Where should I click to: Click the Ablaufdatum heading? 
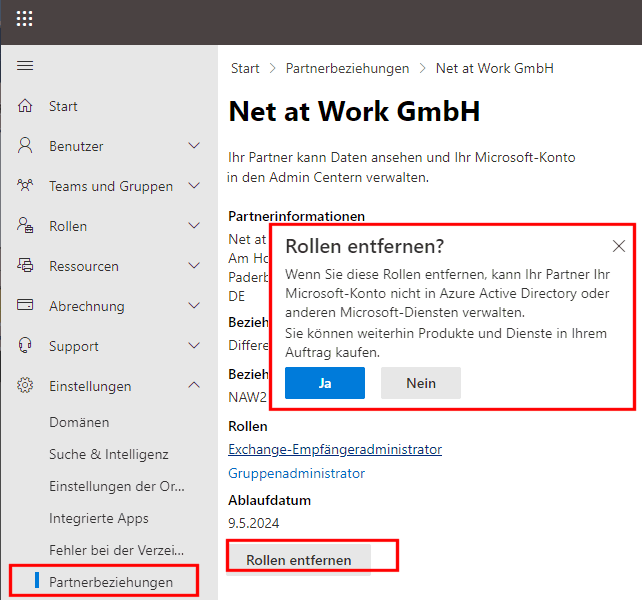(x=269, y=500)
